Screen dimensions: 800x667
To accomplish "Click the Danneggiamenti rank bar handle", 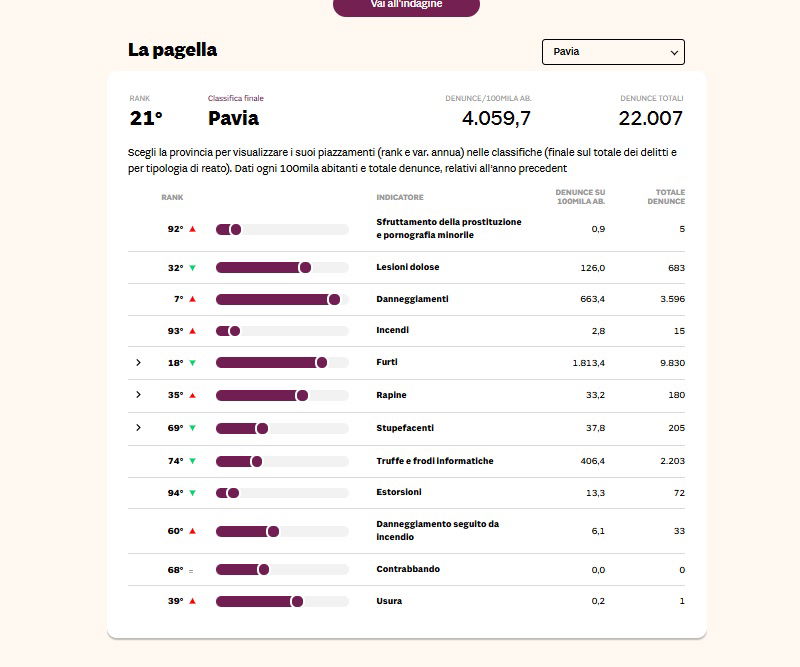I will 334,299.
